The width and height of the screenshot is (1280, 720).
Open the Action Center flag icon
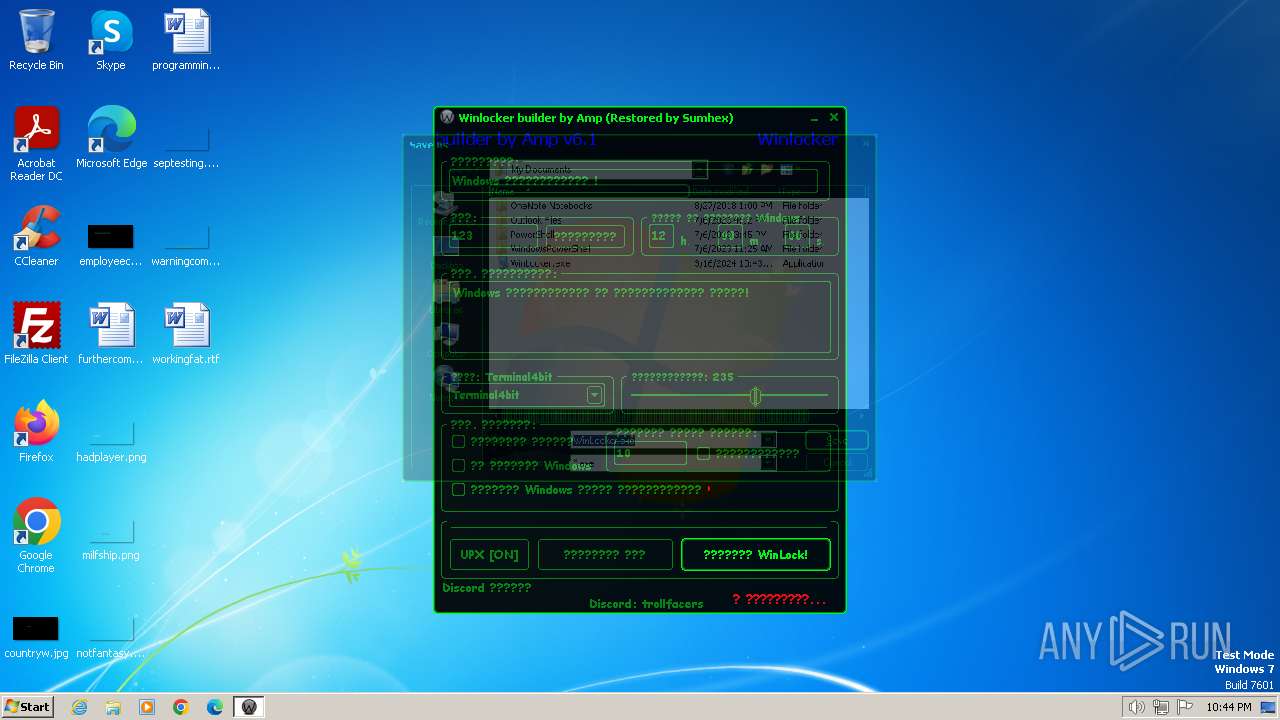click(x=1185, y=707)
